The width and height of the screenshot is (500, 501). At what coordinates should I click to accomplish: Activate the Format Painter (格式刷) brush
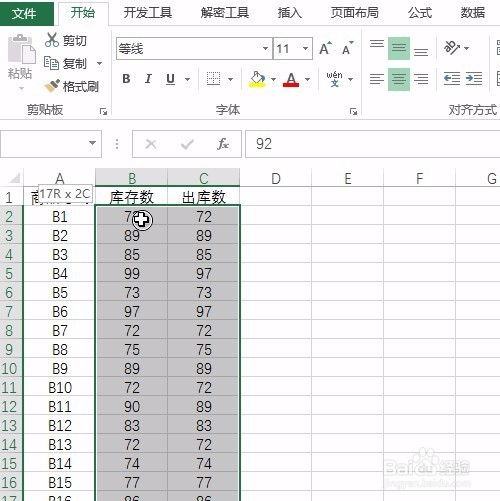point(52,86)
